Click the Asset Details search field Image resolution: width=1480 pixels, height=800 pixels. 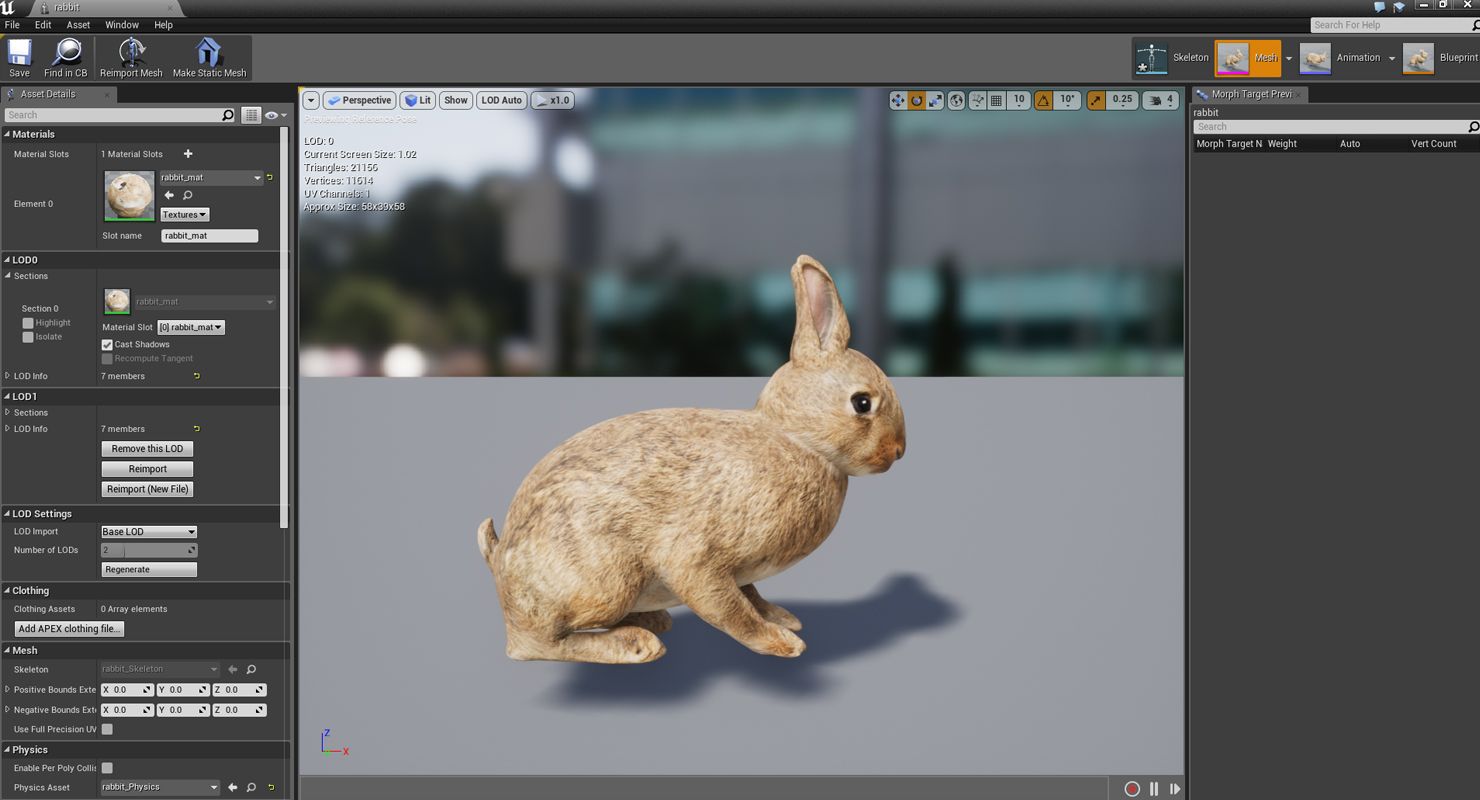119,115
